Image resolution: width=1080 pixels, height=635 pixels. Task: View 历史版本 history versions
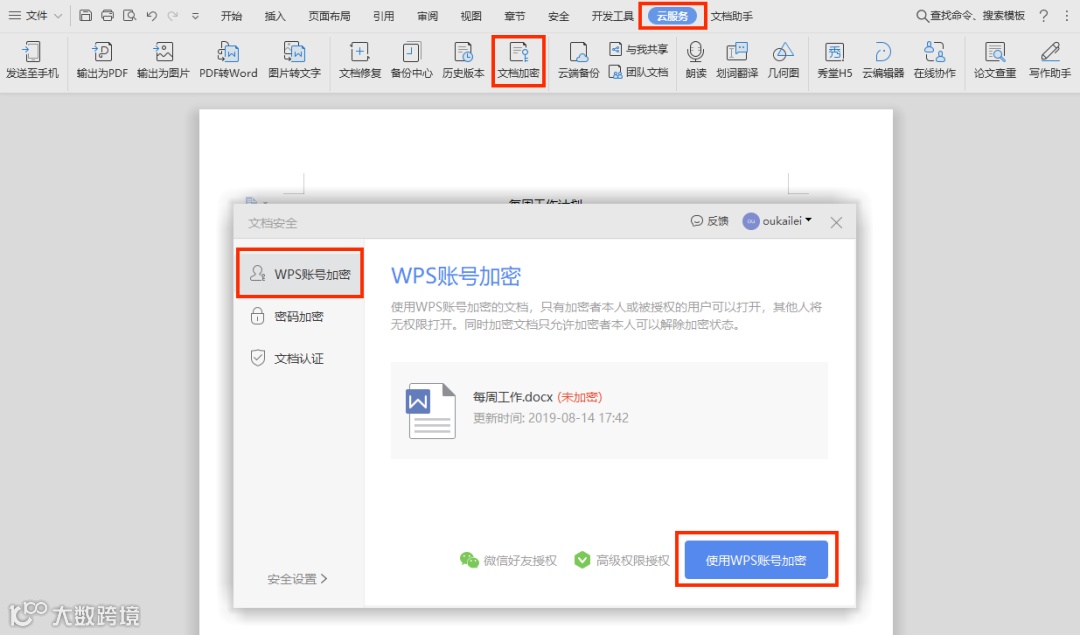(463, 59)
